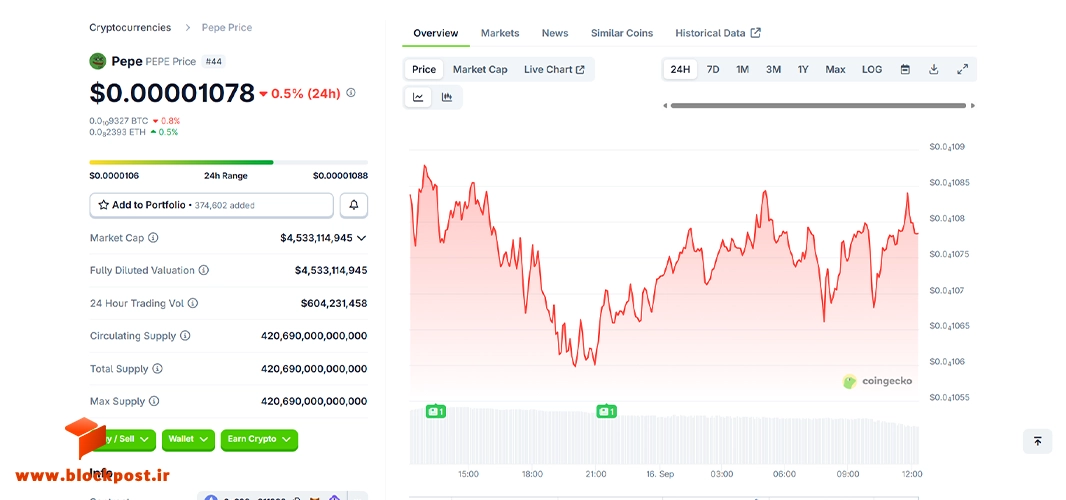The height and width of the screenshot is (500, 1066).
Task: Open Market Cap info tooltip icon
Action: click(x=153, y=238)
